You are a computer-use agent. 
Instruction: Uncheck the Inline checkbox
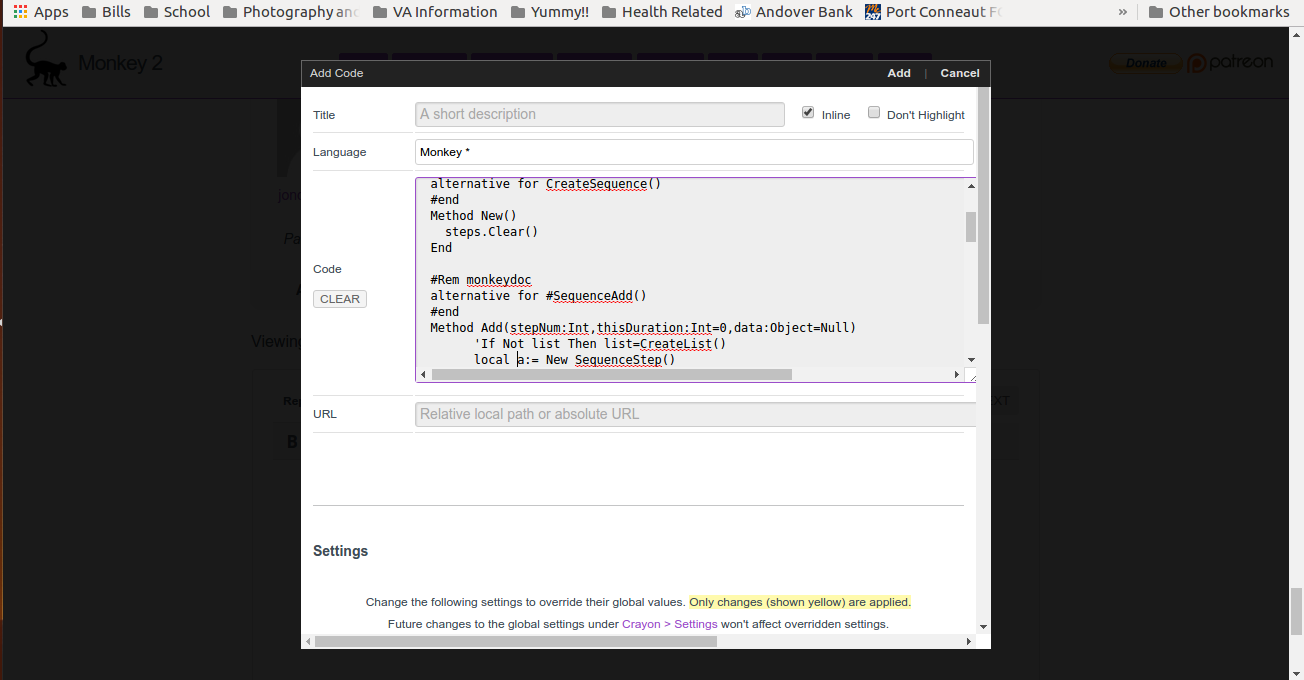808,113
